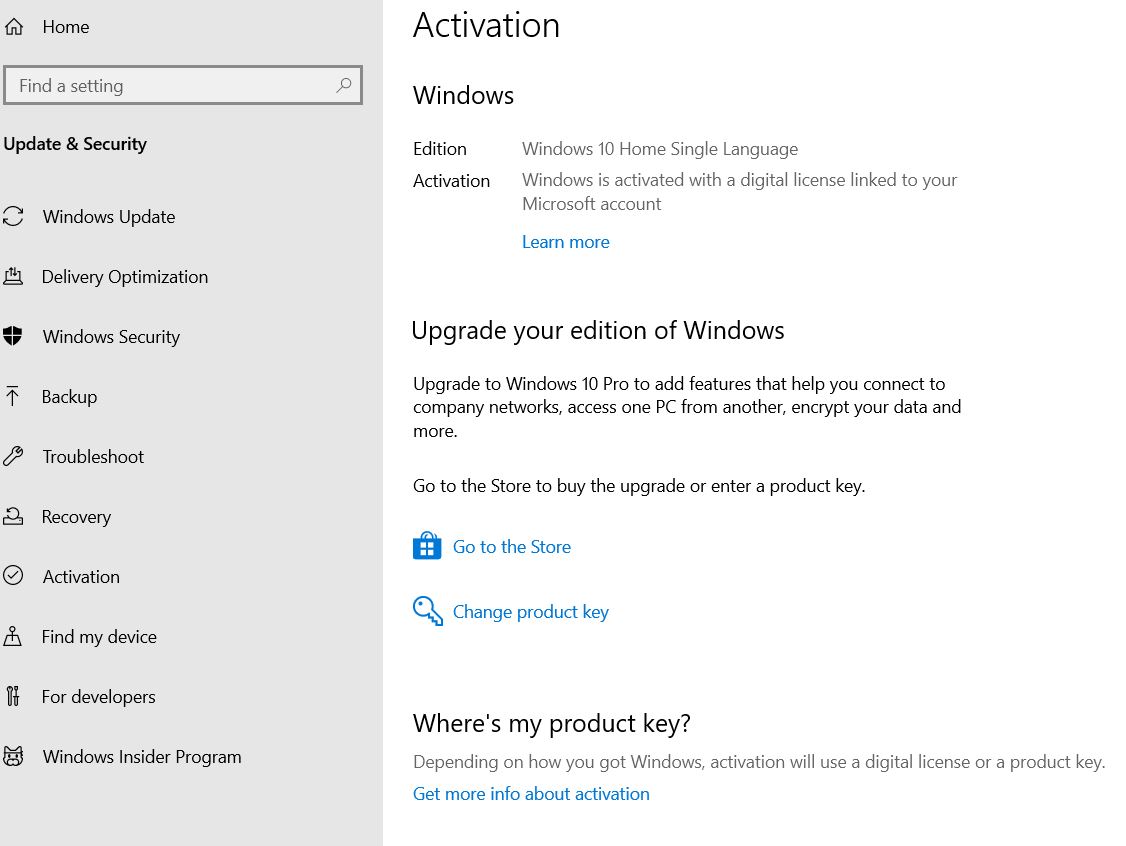Open Find my device settings

pyautogui.click(x=99, y=637)
